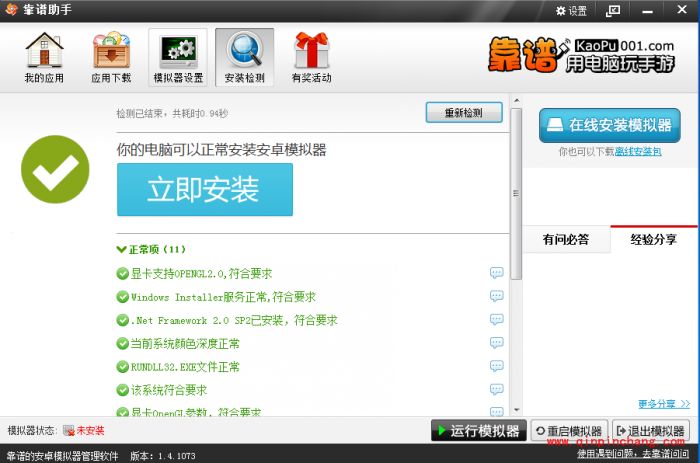700x463 pixels.
Task: Click comment bubble beside Windows Installer row
Action: coord(496,297)
